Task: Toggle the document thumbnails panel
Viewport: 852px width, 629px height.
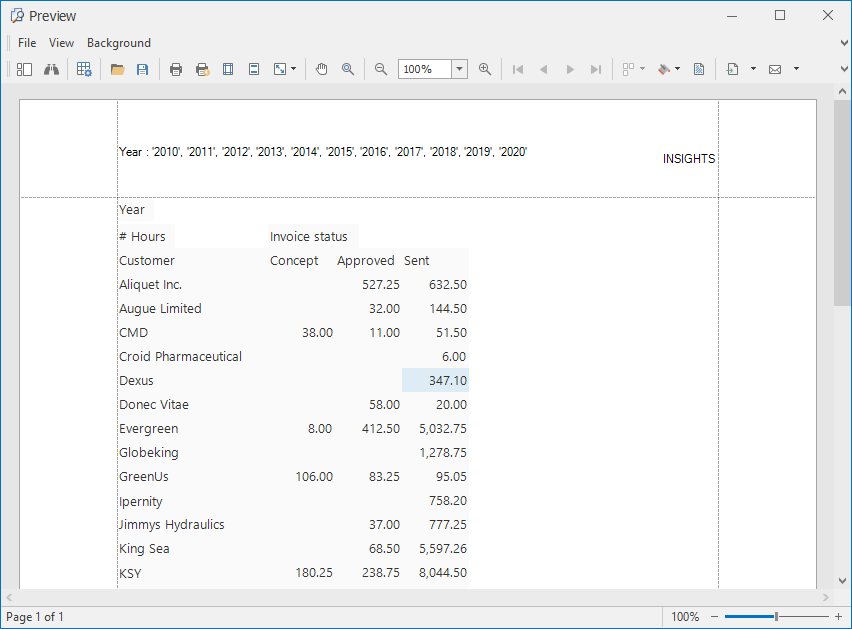Action: pyautogui.click(x=24, y=69)
